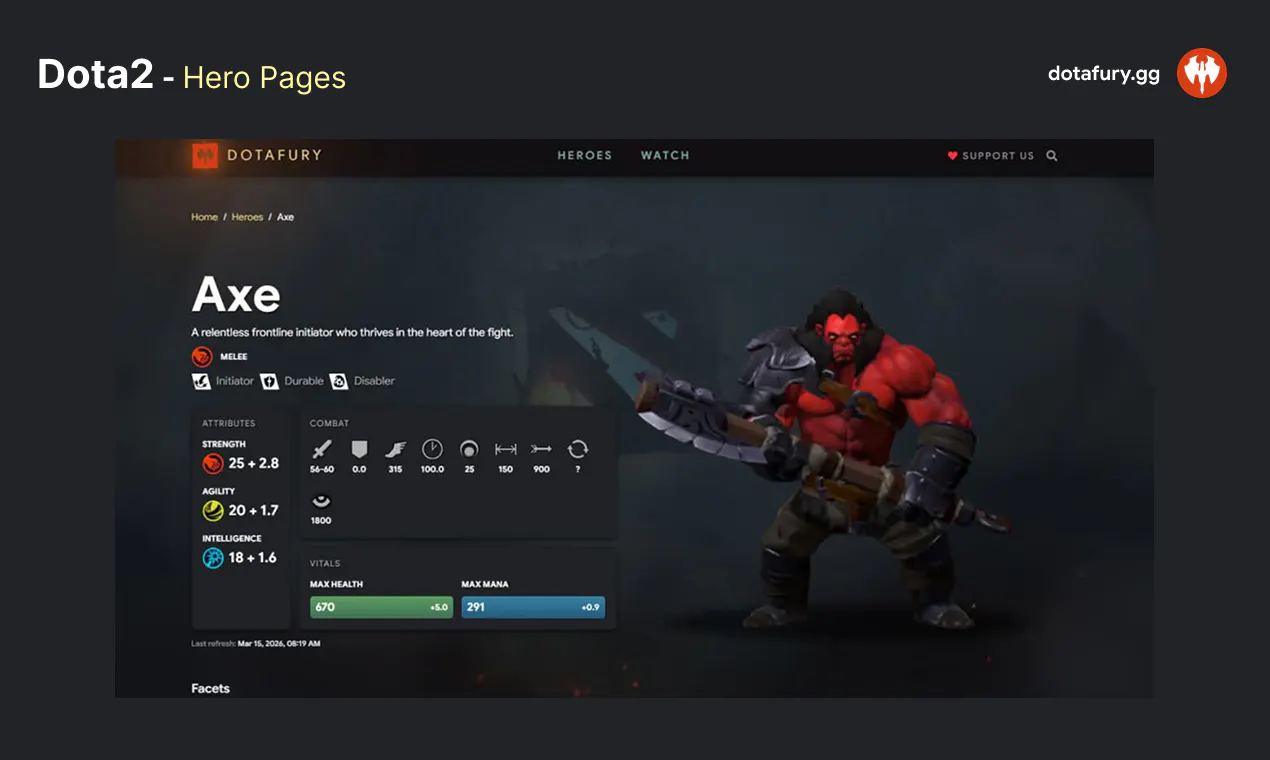Screen dimensions: 1270x760
Task: Open the Watch menu item
Action: tap(665, 155)
